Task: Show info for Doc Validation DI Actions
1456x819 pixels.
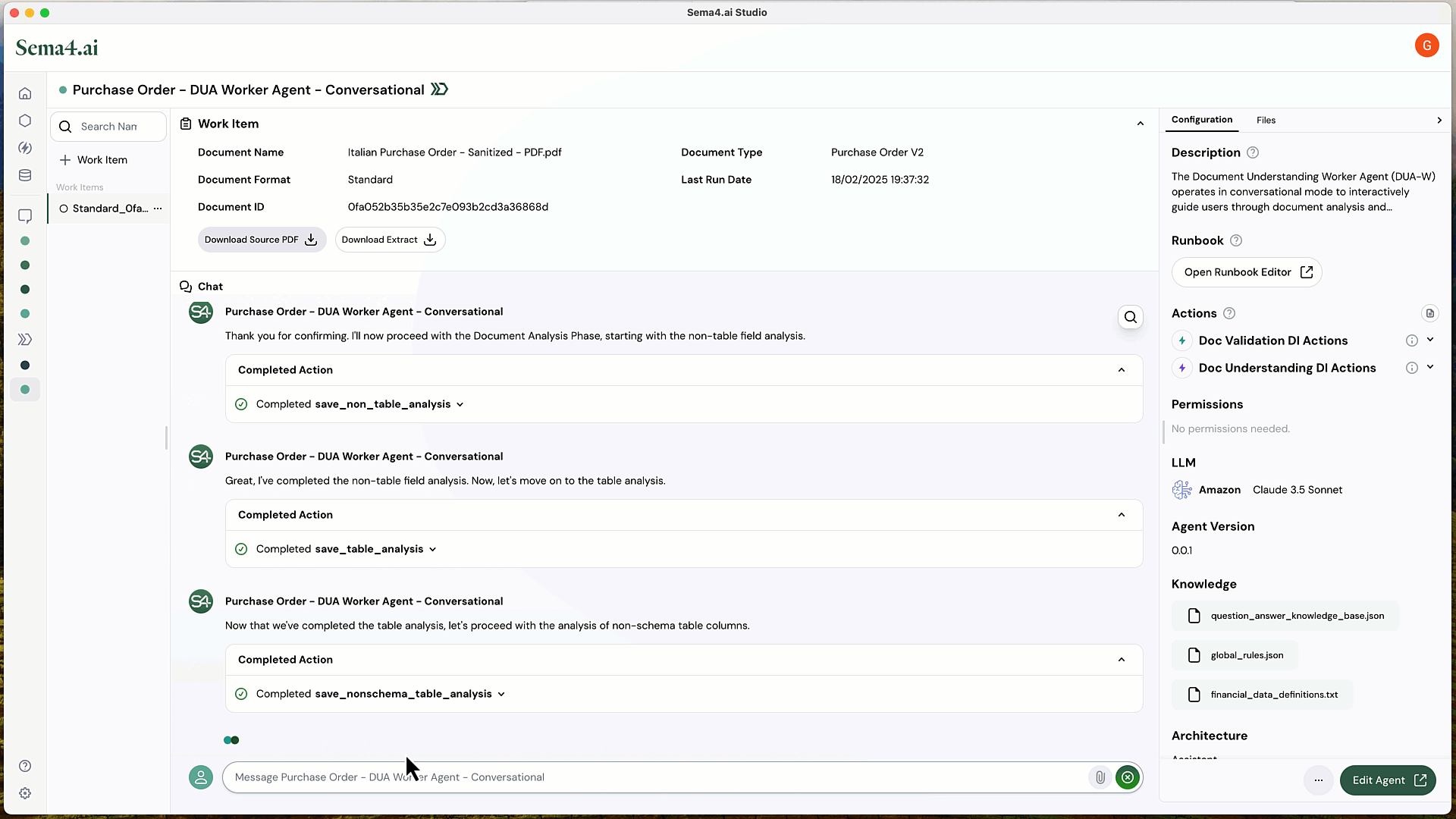Action: 1411,340
